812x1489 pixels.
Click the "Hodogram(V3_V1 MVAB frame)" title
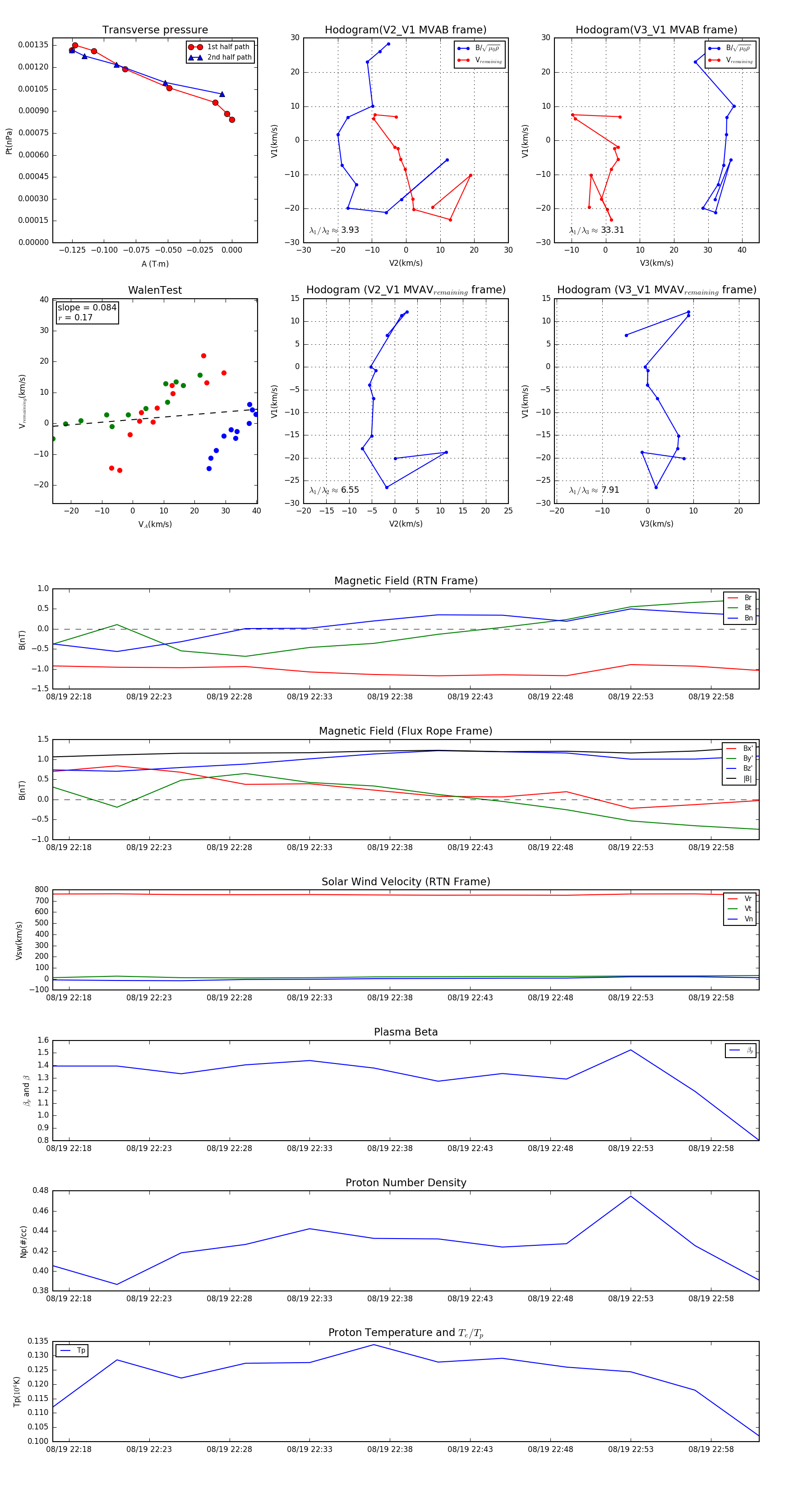tap(656, 30)
